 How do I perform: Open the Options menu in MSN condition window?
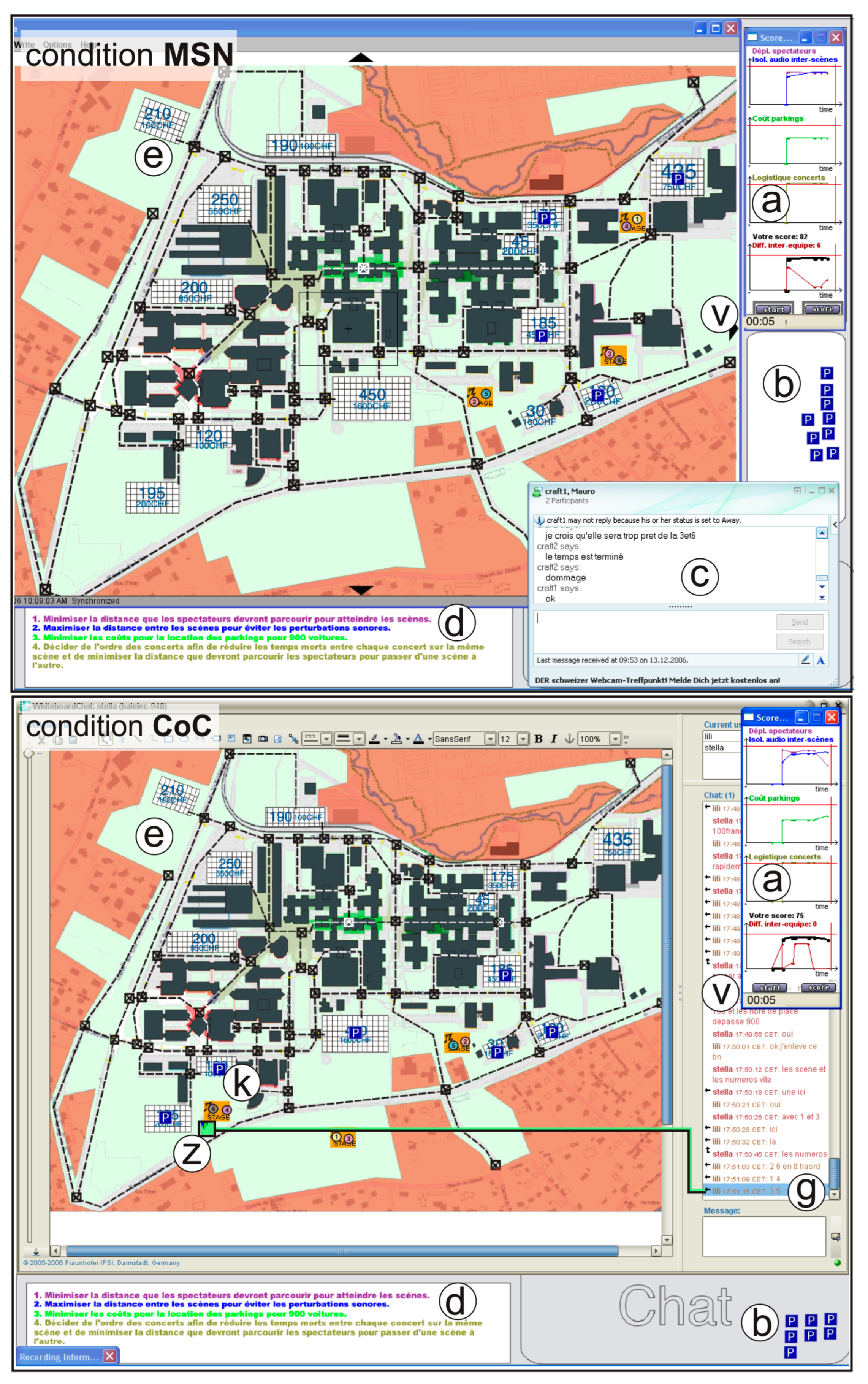coord(57,44)
